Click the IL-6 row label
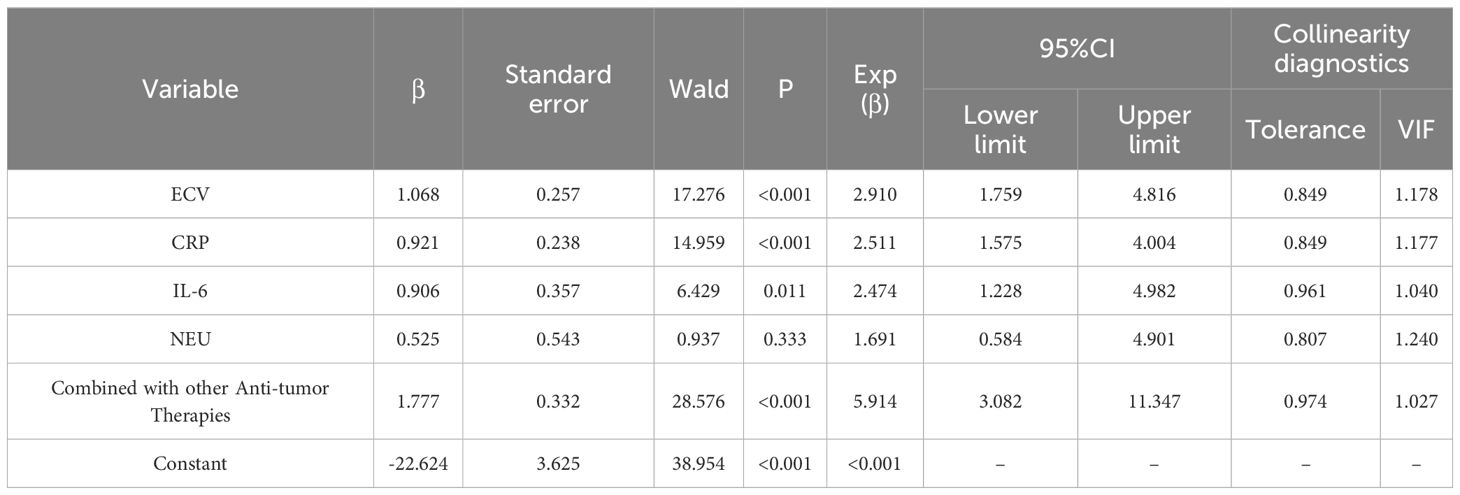Image resolution: width=1460 pixels, height=495 pixels. [x=190, y=291]
